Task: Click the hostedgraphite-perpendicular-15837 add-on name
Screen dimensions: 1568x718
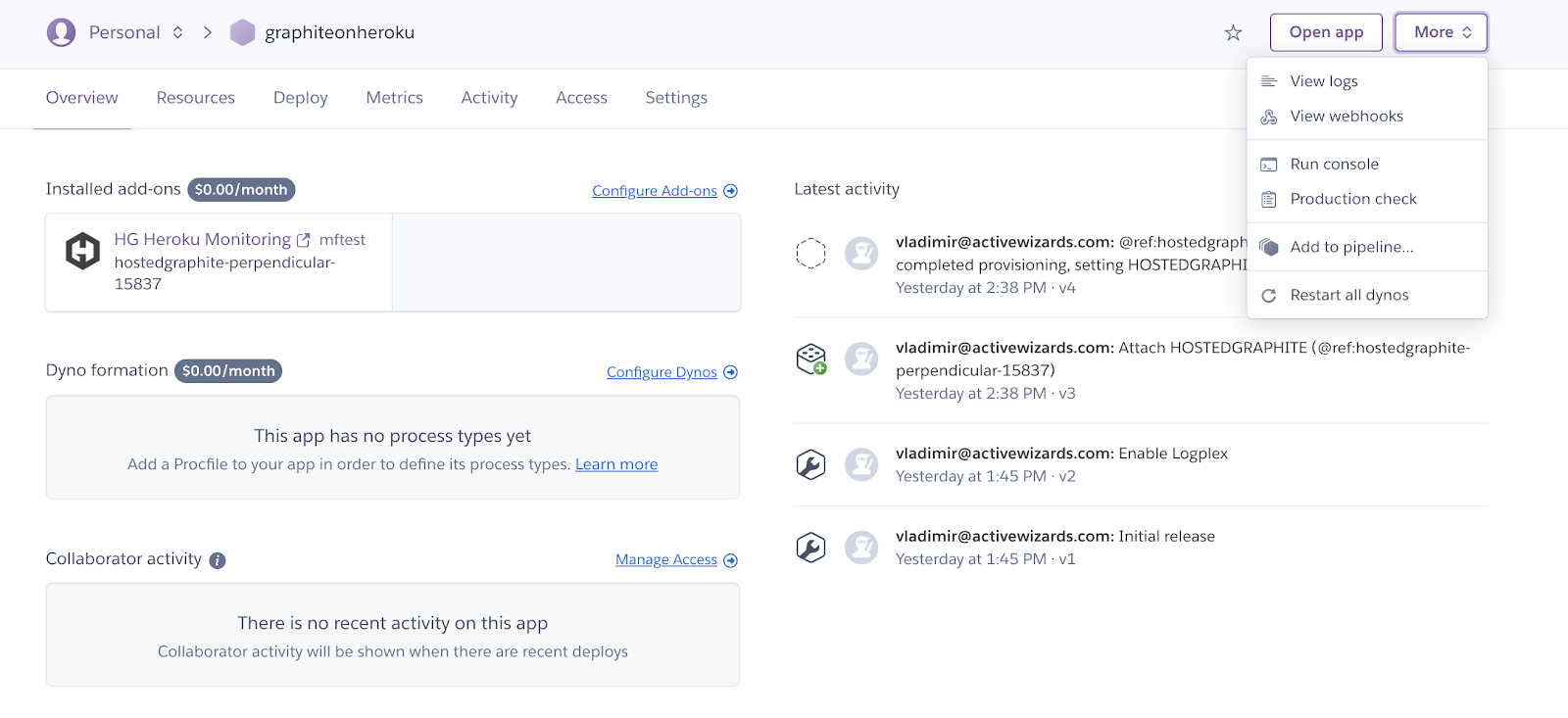Action: (224, 273)
